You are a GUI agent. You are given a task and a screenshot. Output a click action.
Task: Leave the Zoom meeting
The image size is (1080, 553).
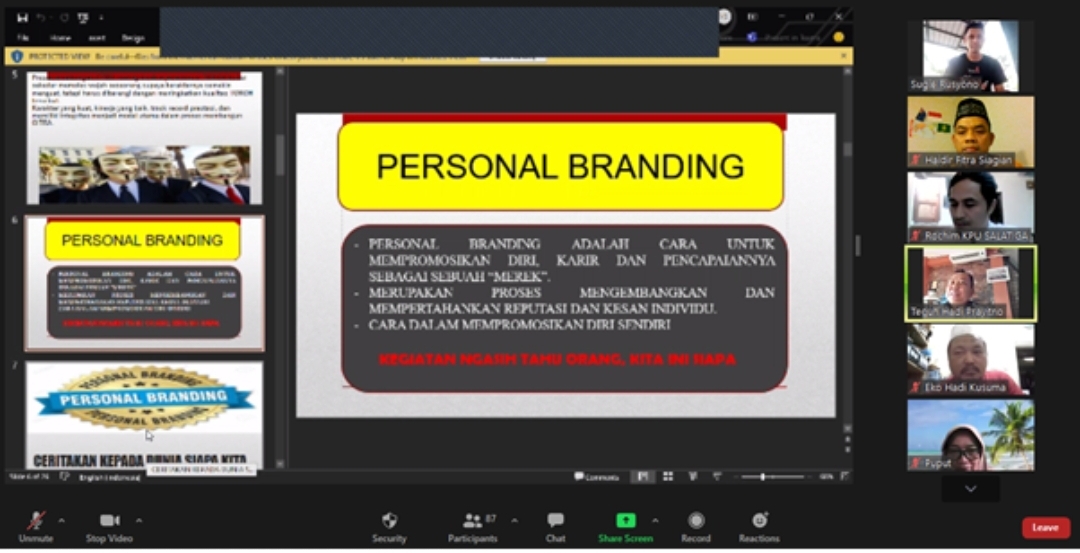point(1045,527)
